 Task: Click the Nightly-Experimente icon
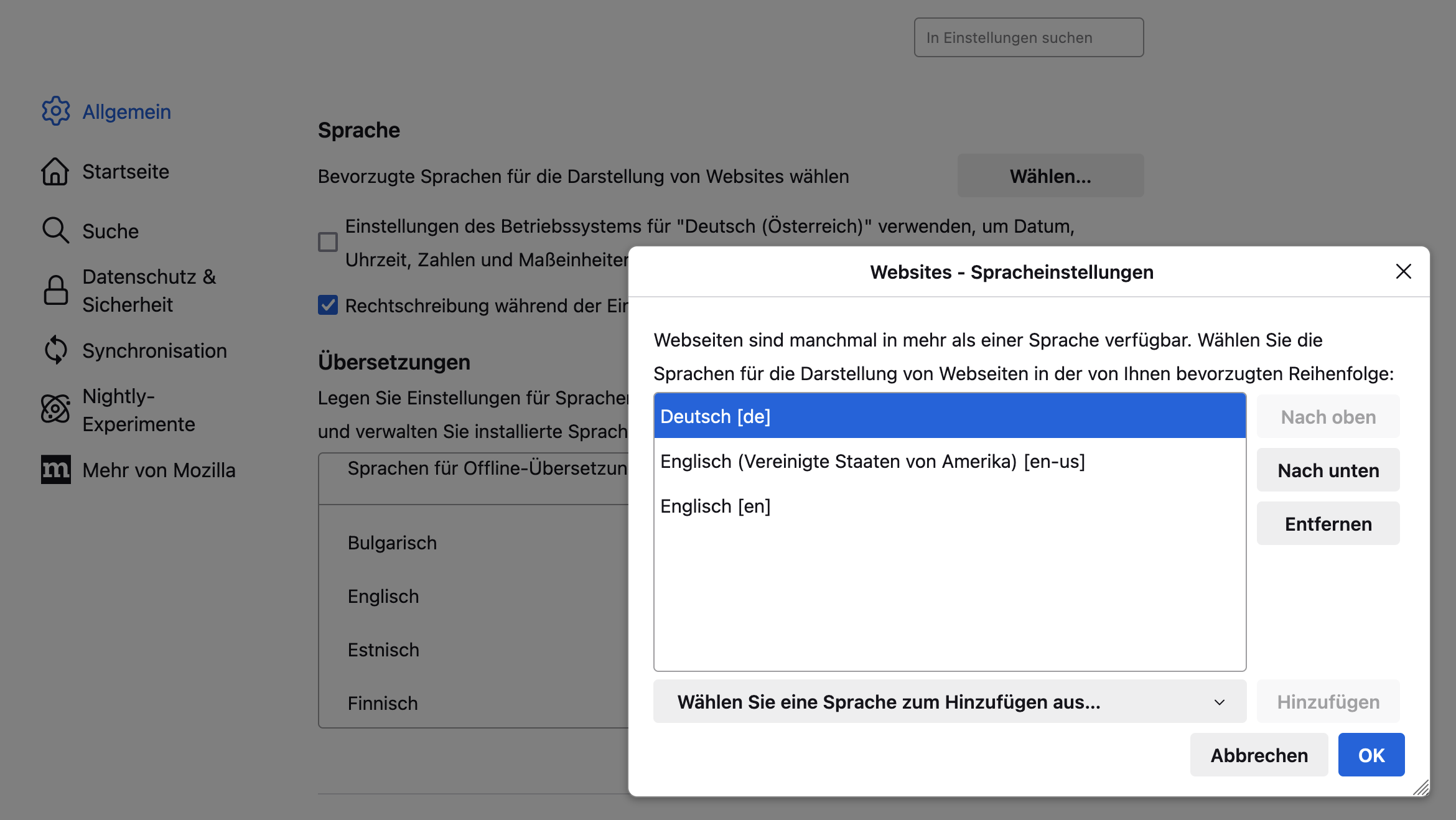click(x=55, y=410)
